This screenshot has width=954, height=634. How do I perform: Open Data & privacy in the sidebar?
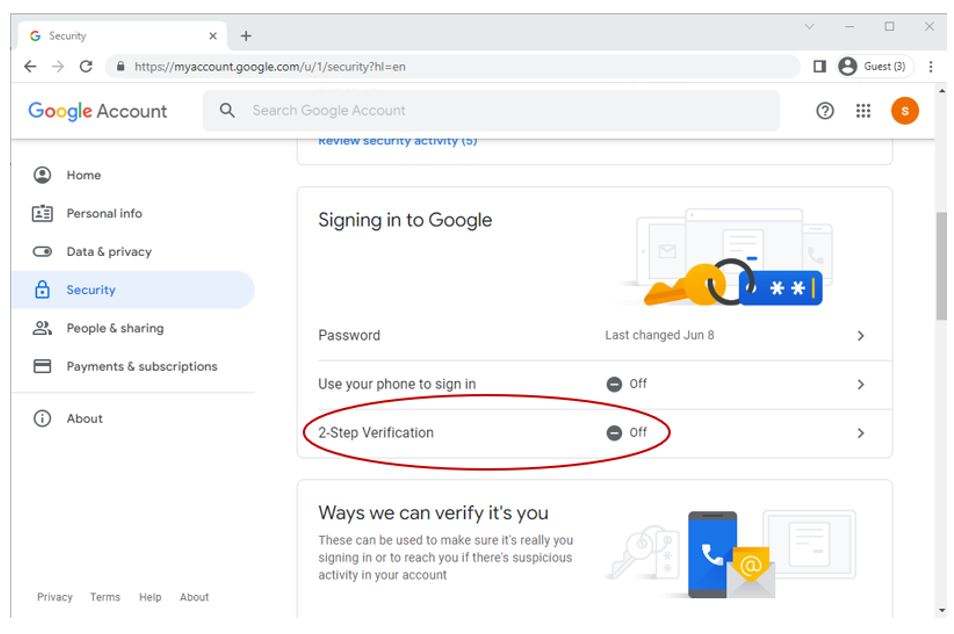(108, 252)
